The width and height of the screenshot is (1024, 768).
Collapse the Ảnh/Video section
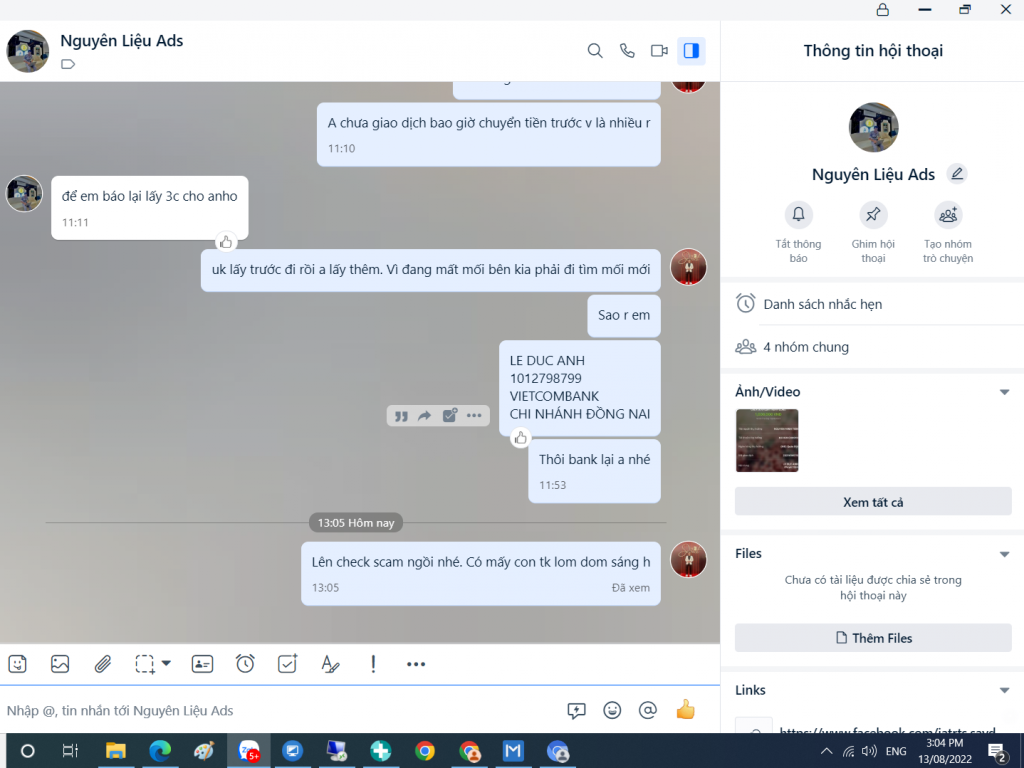(x=1004, y=392)
